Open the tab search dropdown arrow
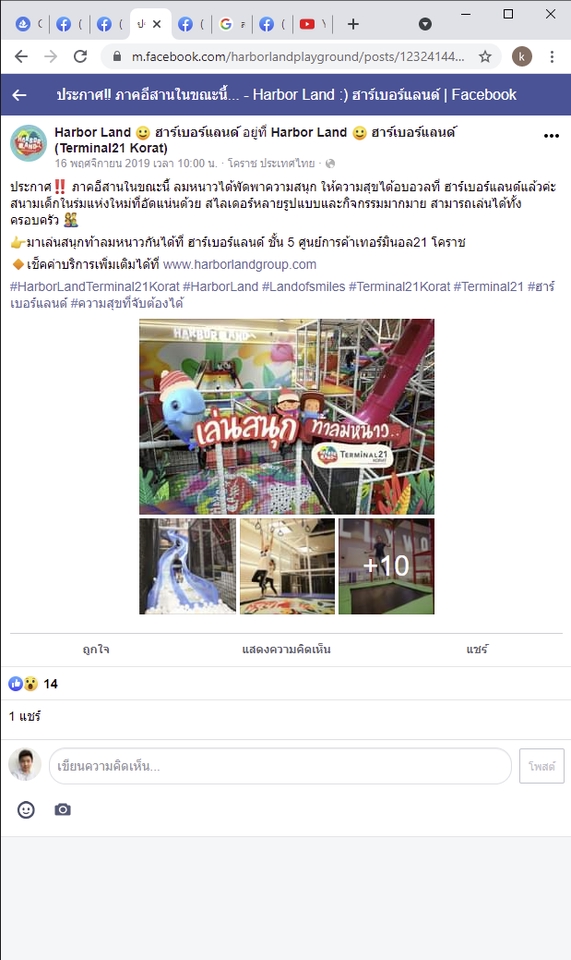Image resolution: width=571 pixels, height=960 pixels. (425, 24)
